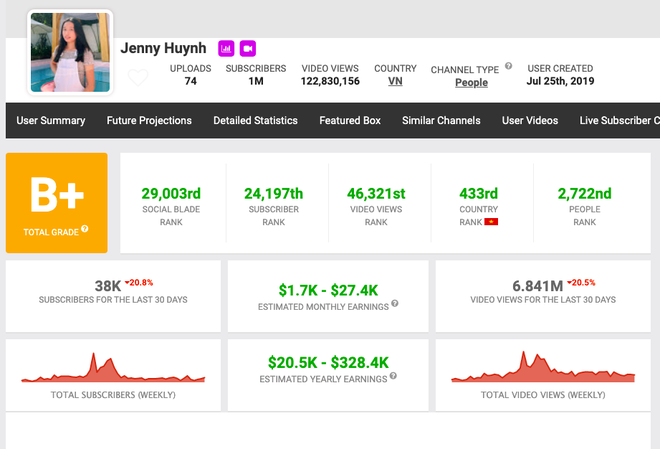Click the Total Subscribers weekly chart
660x449 pixels.
point(113,368)
